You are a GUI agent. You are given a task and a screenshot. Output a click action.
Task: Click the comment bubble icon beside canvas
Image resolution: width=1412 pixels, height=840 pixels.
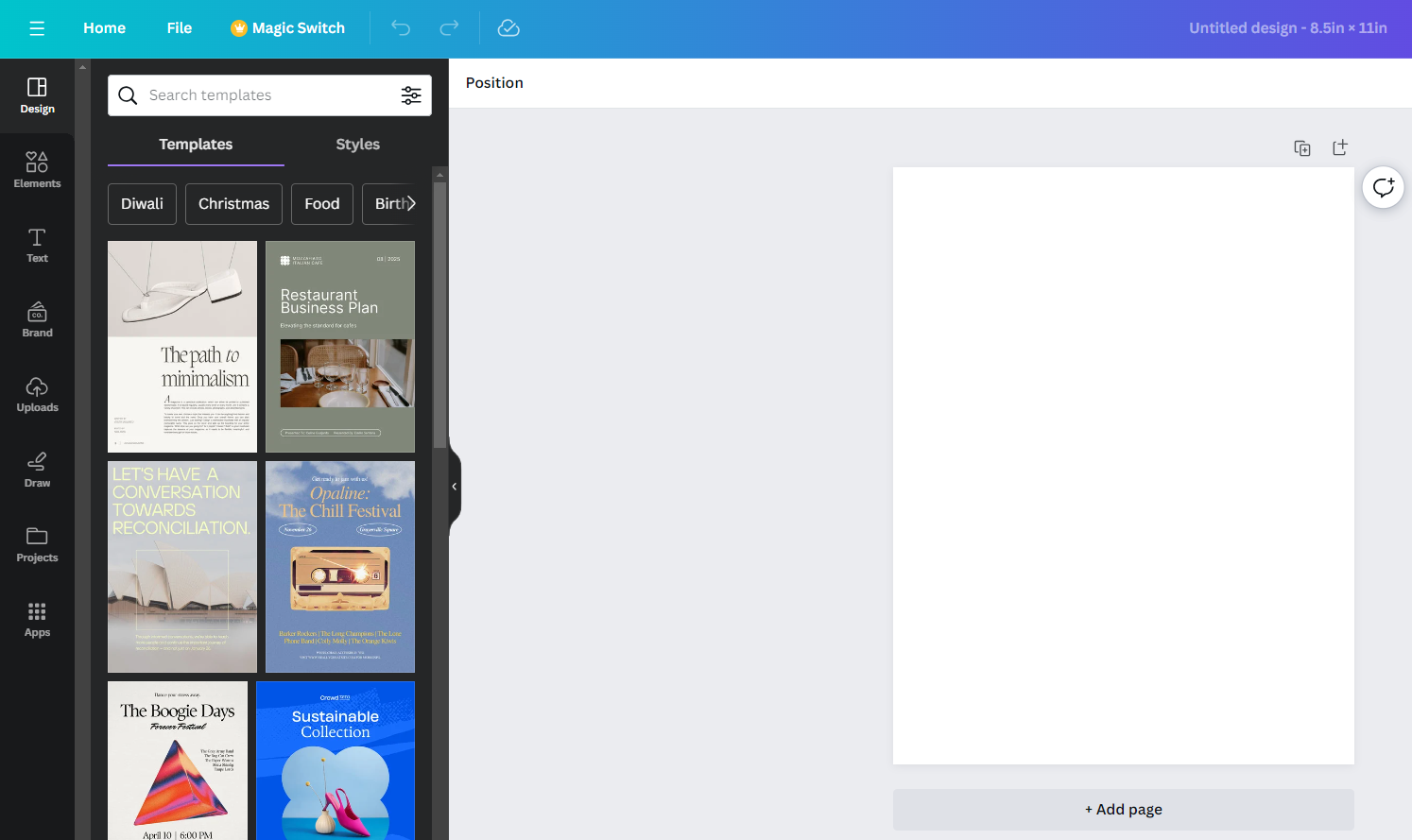[x=1383, y=187]
